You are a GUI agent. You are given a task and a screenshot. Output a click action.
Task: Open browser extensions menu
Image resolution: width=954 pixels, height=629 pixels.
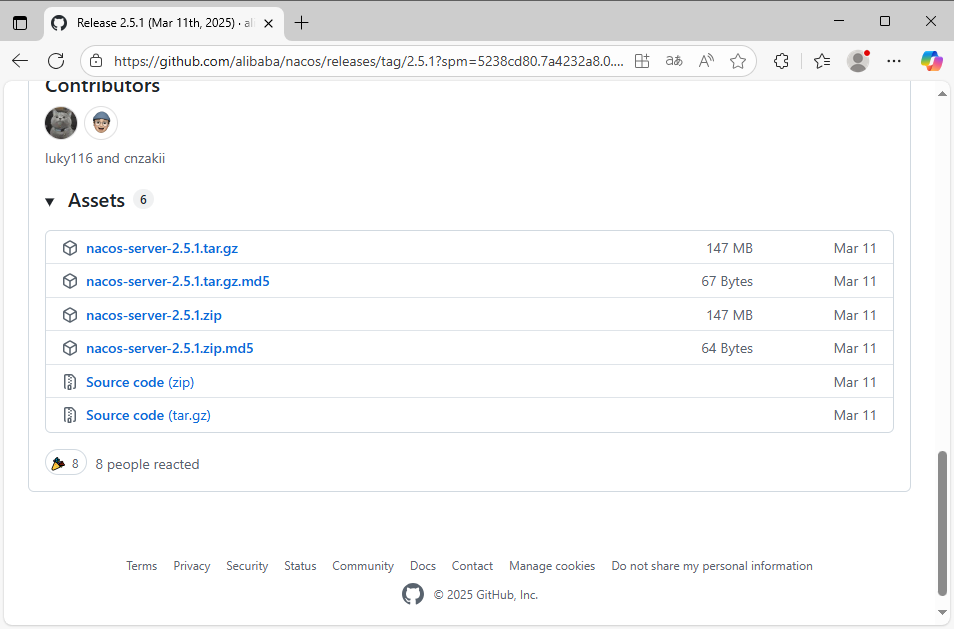(782, 61)
